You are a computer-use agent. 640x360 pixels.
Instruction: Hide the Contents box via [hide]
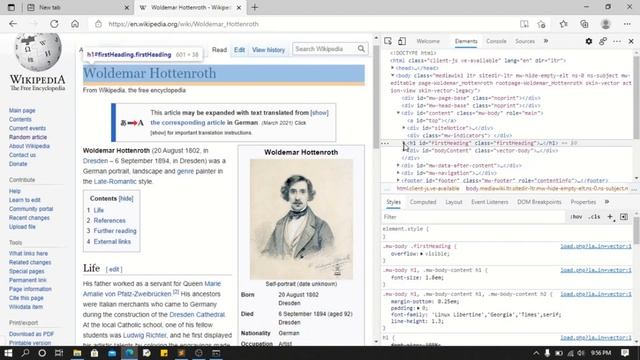[126, 198]
